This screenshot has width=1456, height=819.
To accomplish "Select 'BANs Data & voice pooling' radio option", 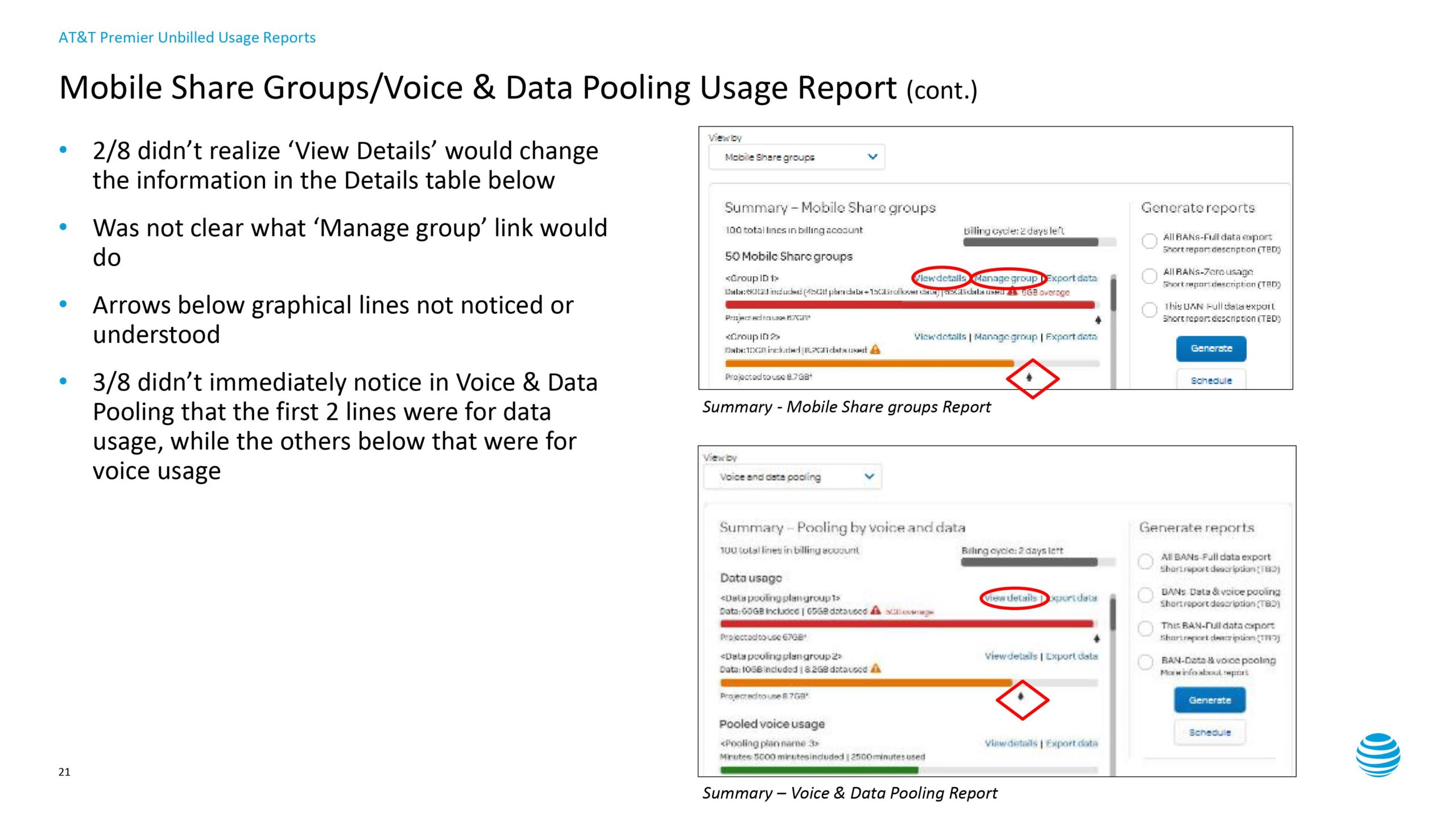I will click(1145, 595).
